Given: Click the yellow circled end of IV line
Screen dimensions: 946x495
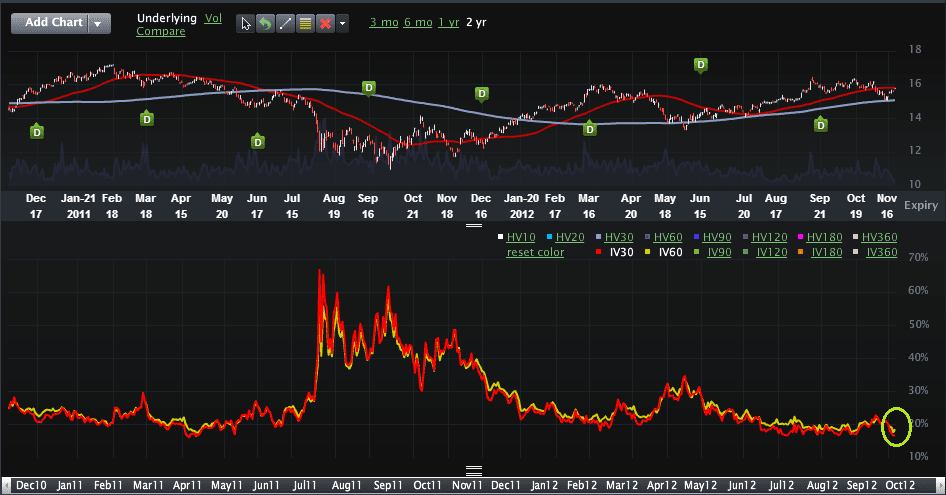Looking at the screenshot, I should click(x=896, y=428).
